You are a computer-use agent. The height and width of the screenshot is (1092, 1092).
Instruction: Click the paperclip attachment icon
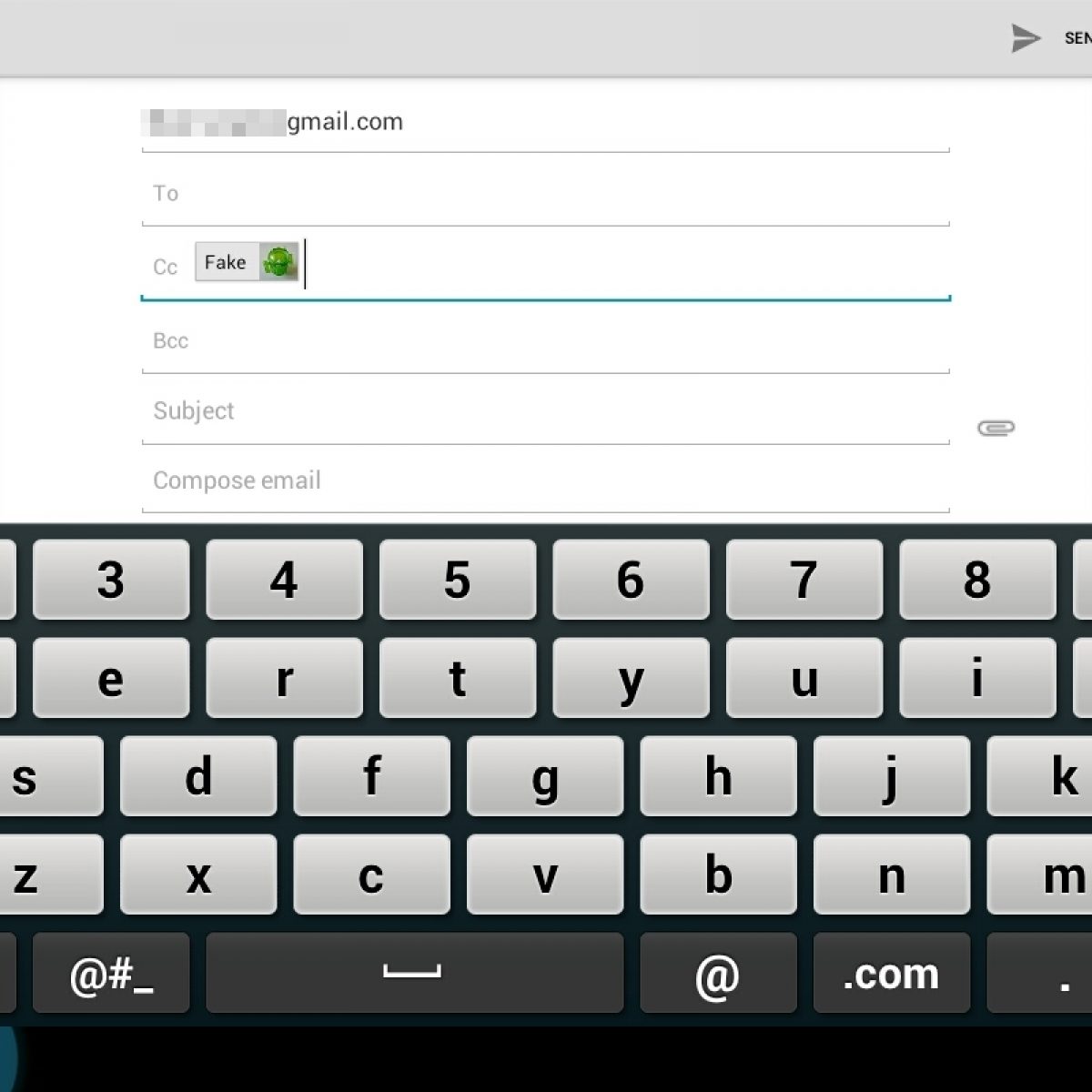point(996,428)
